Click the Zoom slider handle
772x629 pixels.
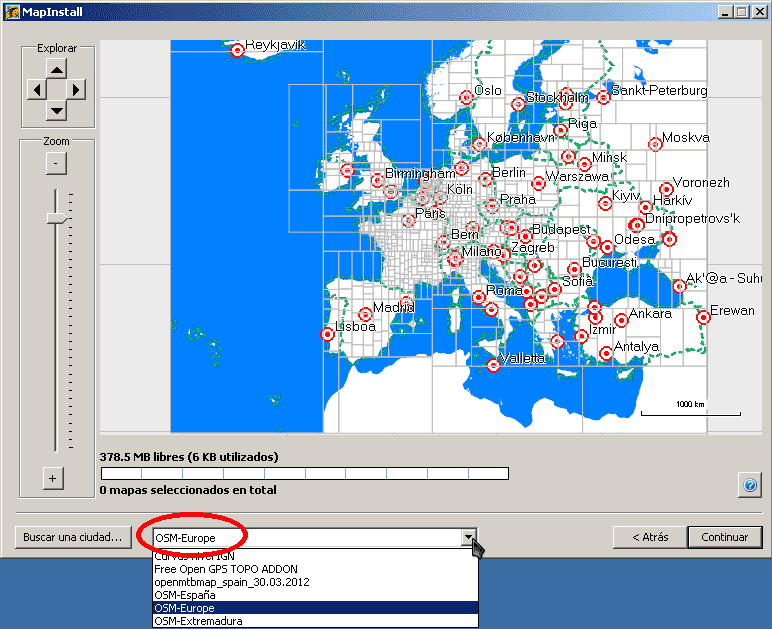pos(57,218)
